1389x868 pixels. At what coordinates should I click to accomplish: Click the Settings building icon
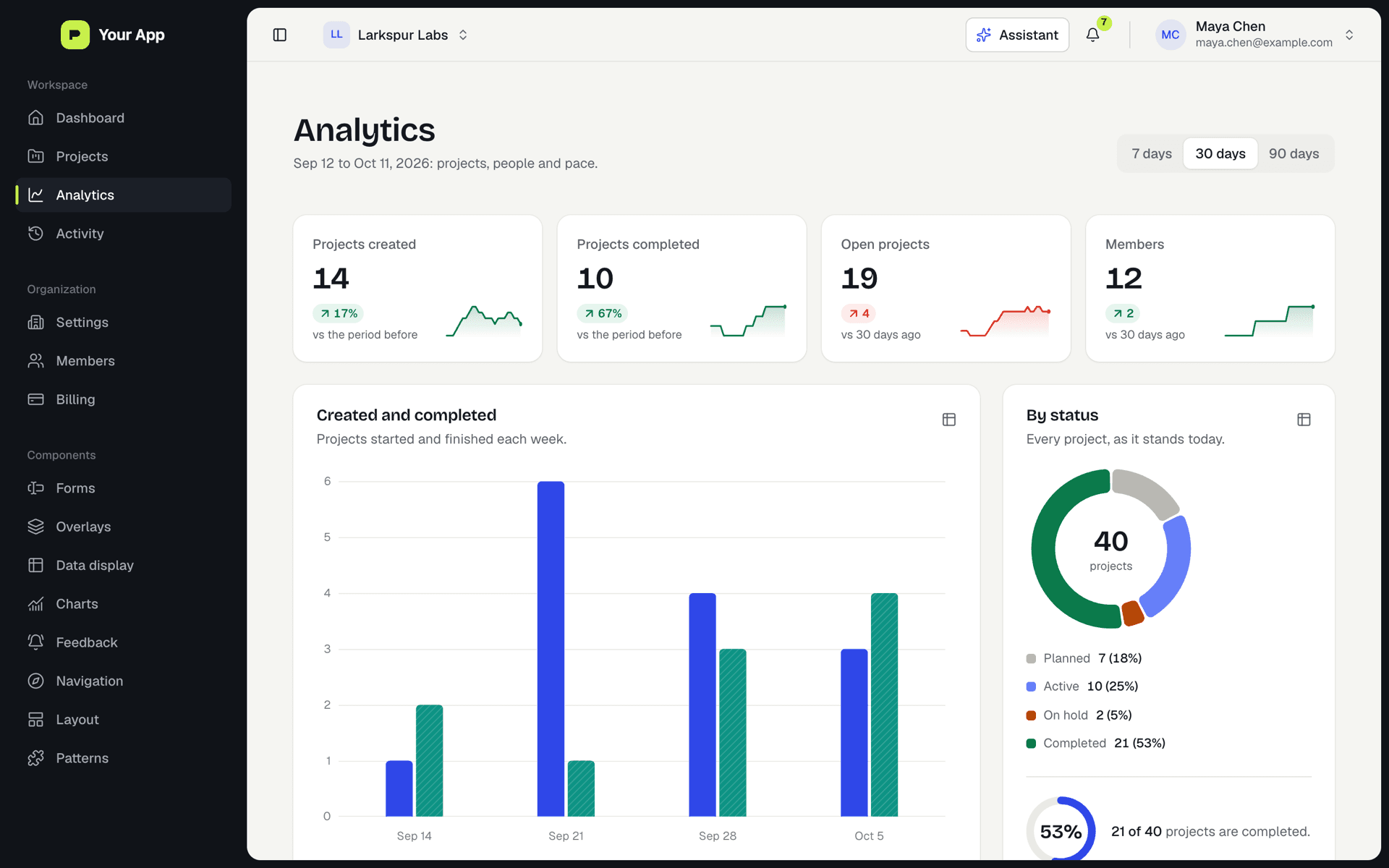pos(35,323)
